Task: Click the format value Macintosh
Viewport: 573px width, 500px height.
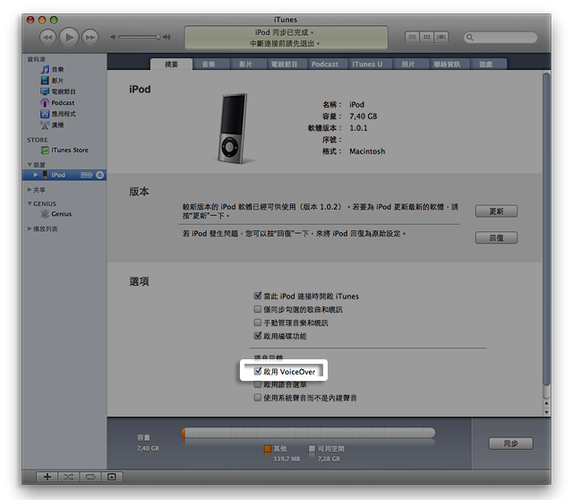Action: (367, 151)
